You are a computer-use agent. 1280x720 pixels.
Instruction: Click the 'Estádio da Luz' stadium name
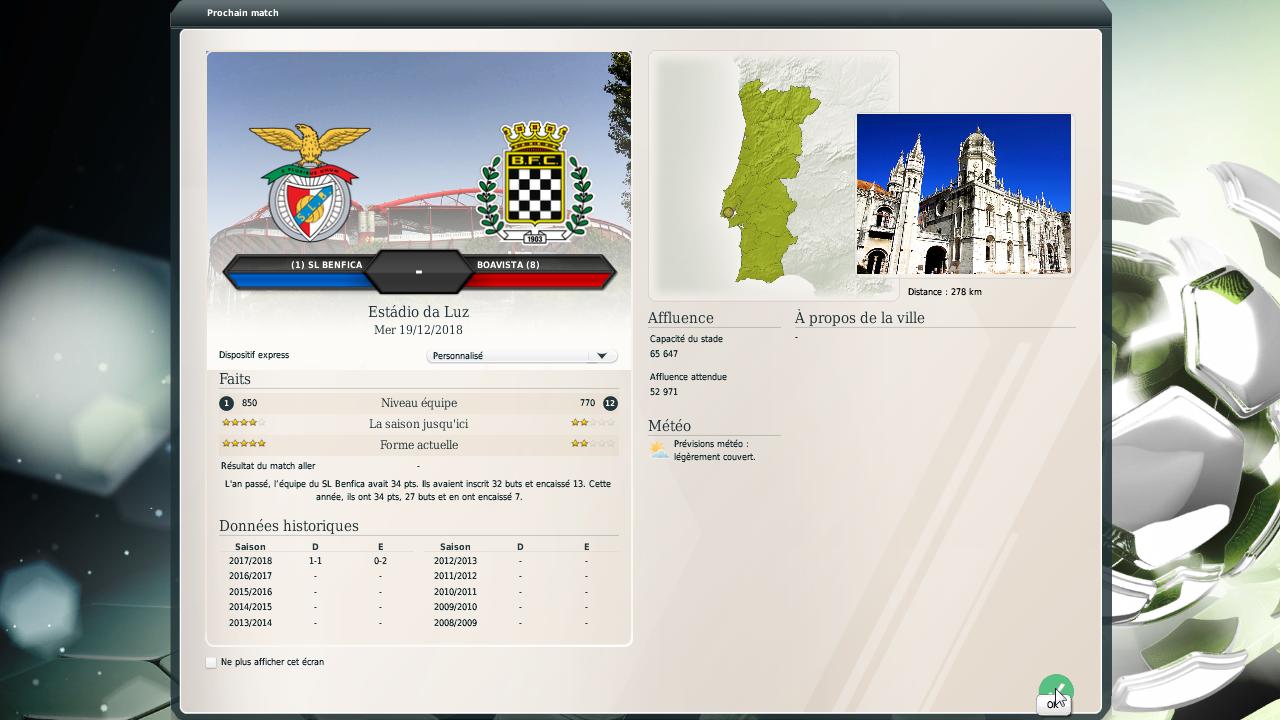click(x=418, y=312)
